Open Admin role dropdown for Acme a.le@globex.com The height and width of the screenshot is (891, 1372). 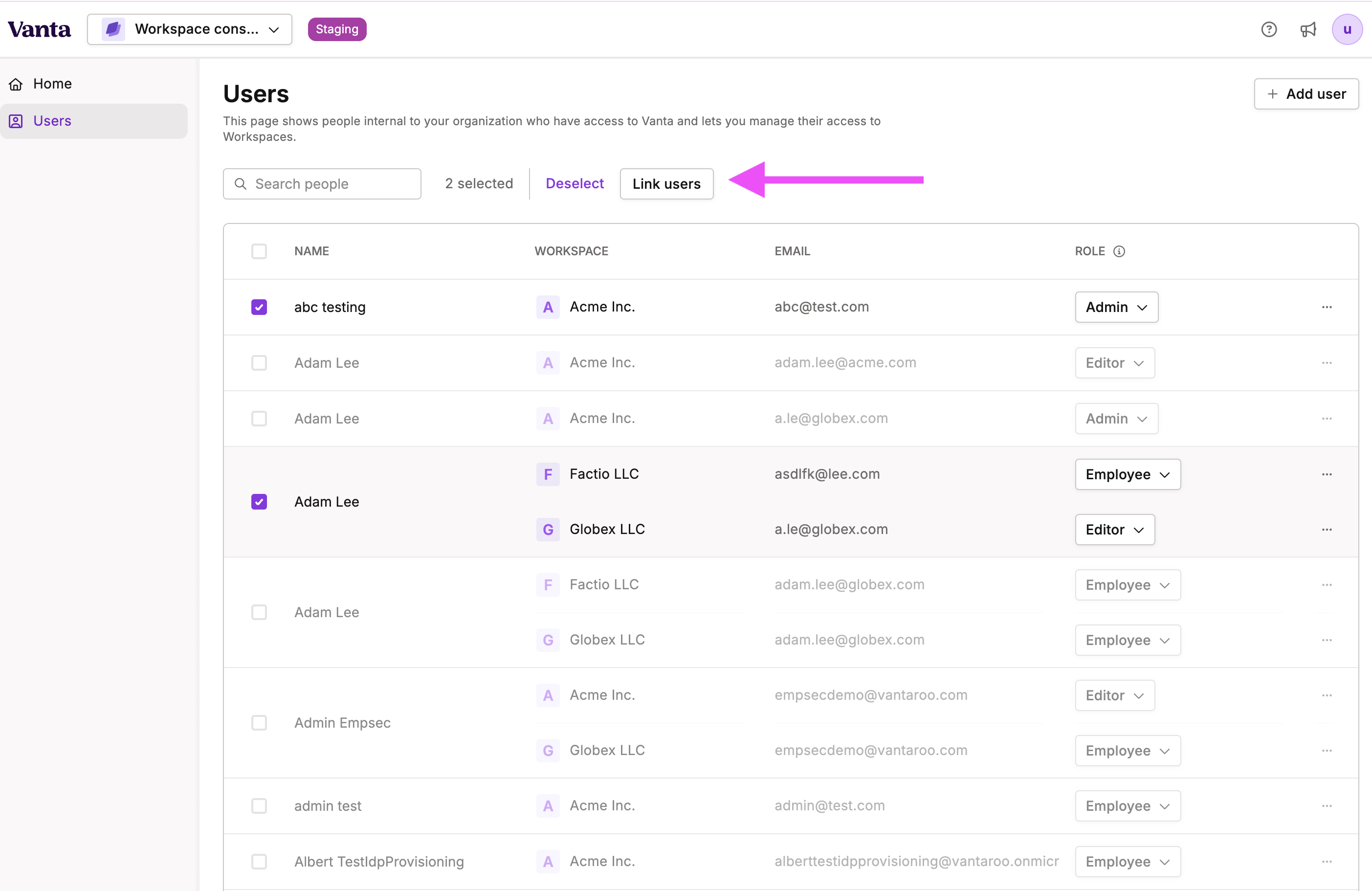click(1116, 419)
